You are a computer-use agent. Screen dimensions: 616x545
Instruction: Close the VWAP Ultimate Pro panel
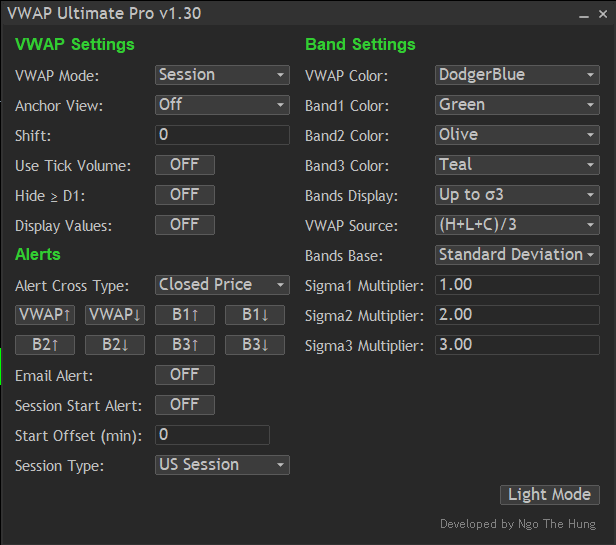[x=603, y=14]
